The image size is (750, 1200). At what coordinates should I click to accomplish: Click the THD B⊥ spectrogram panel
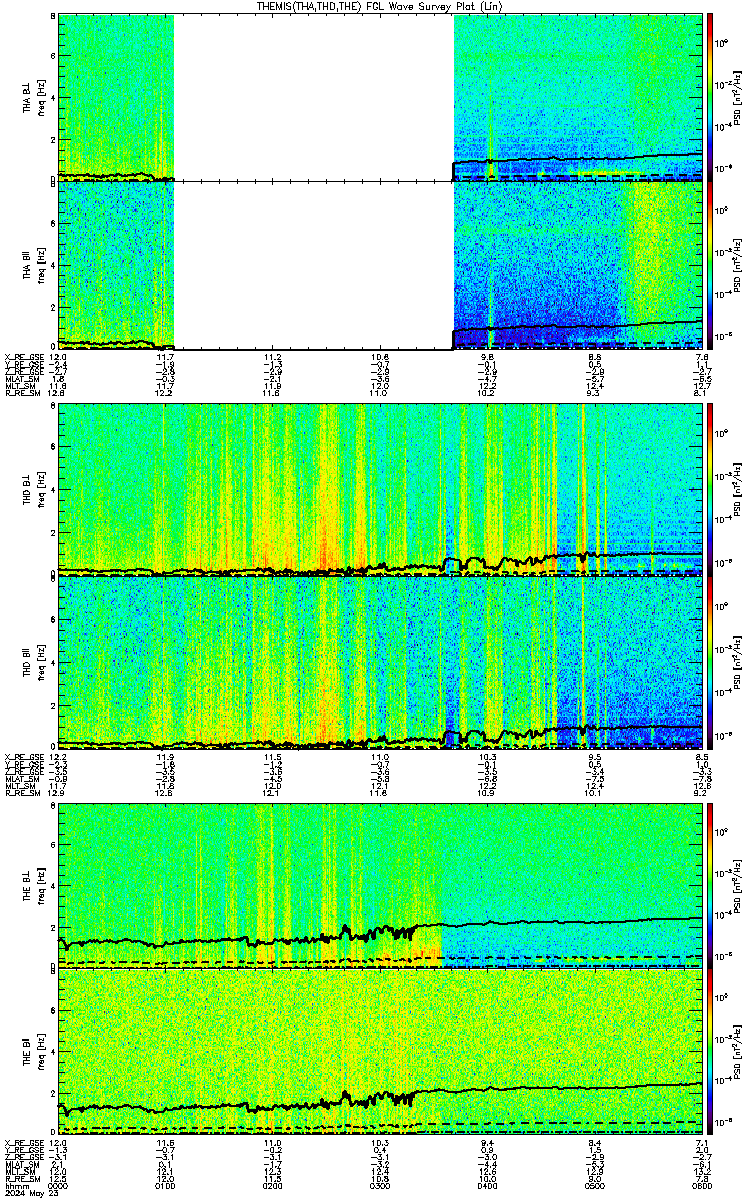pos(380,489)
